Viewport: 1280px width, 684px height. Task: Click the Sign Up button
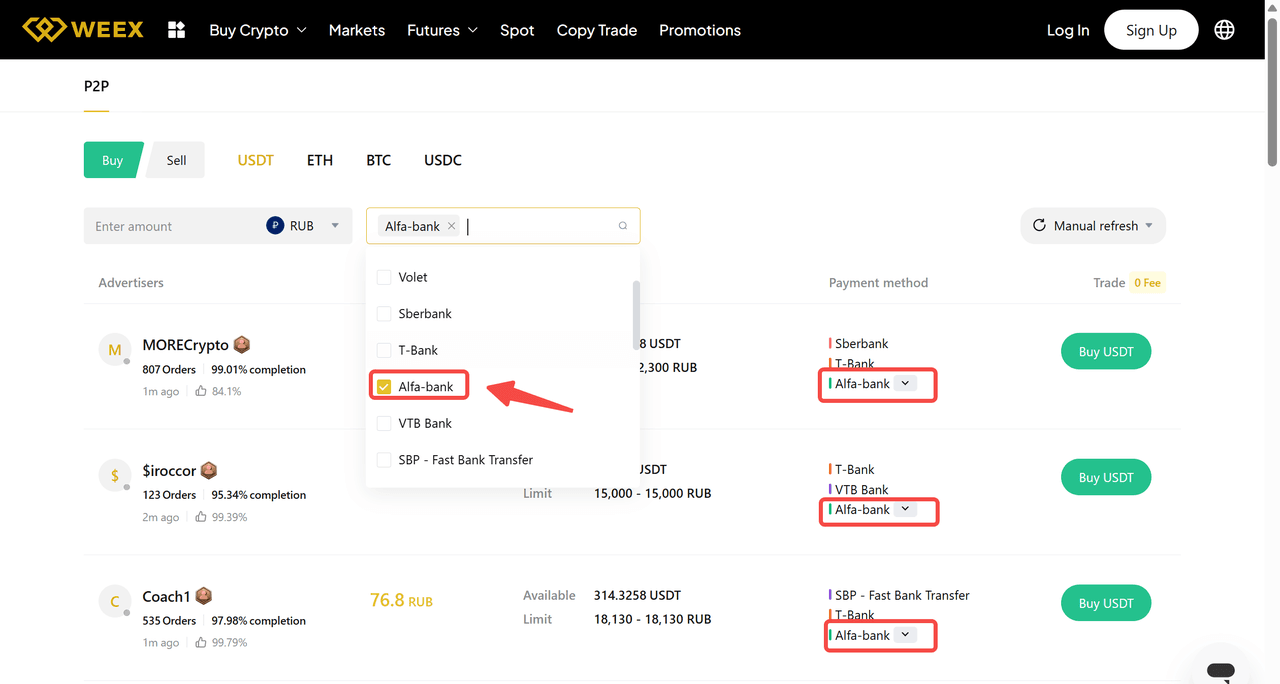[x=1151, y=30]
